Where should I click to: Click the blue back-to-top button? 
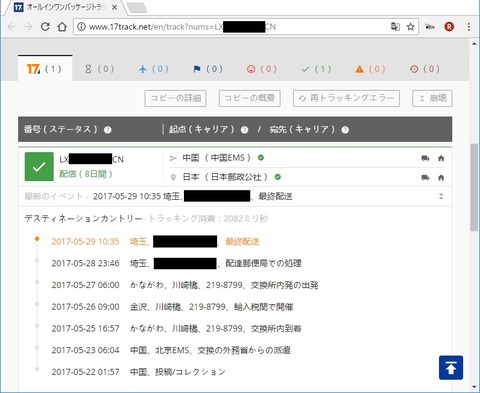click(x=451, y=368)
